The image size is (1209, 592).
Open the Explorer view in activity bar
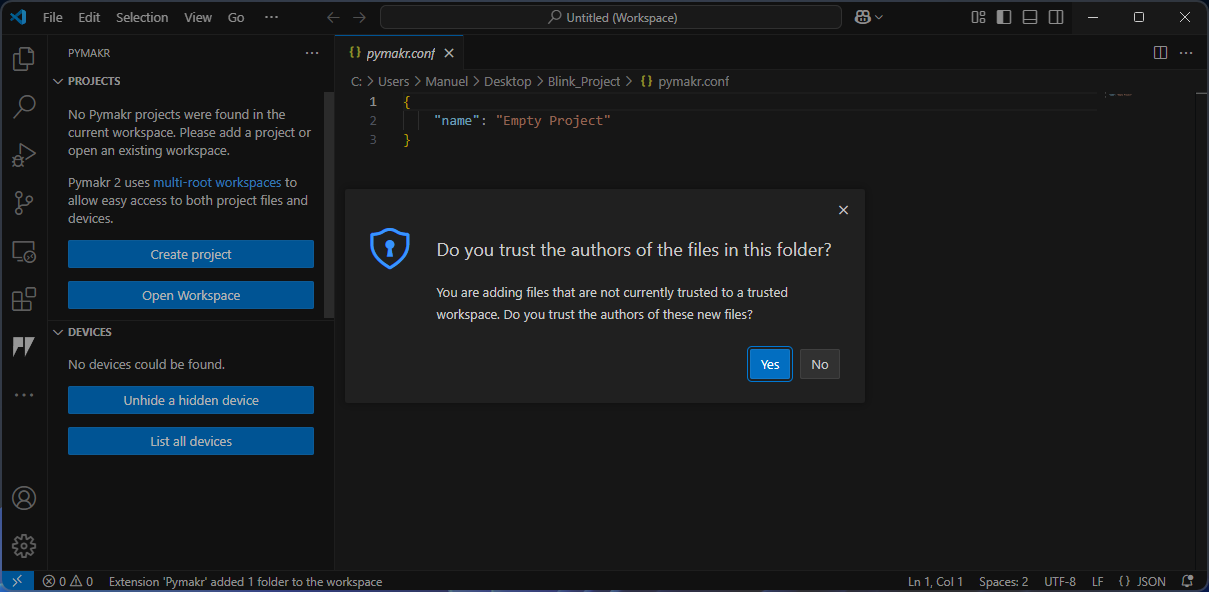pos(24,59)
